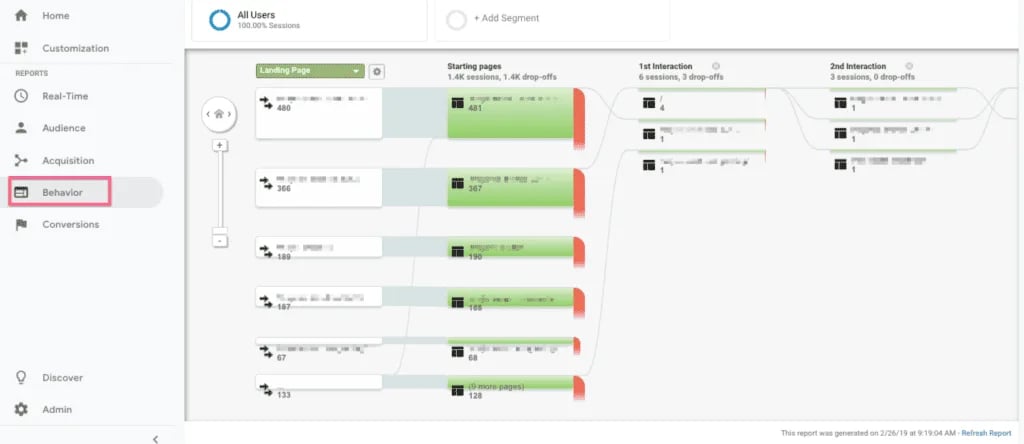Collapse the left sidebar navigation

tap(155, 438)
